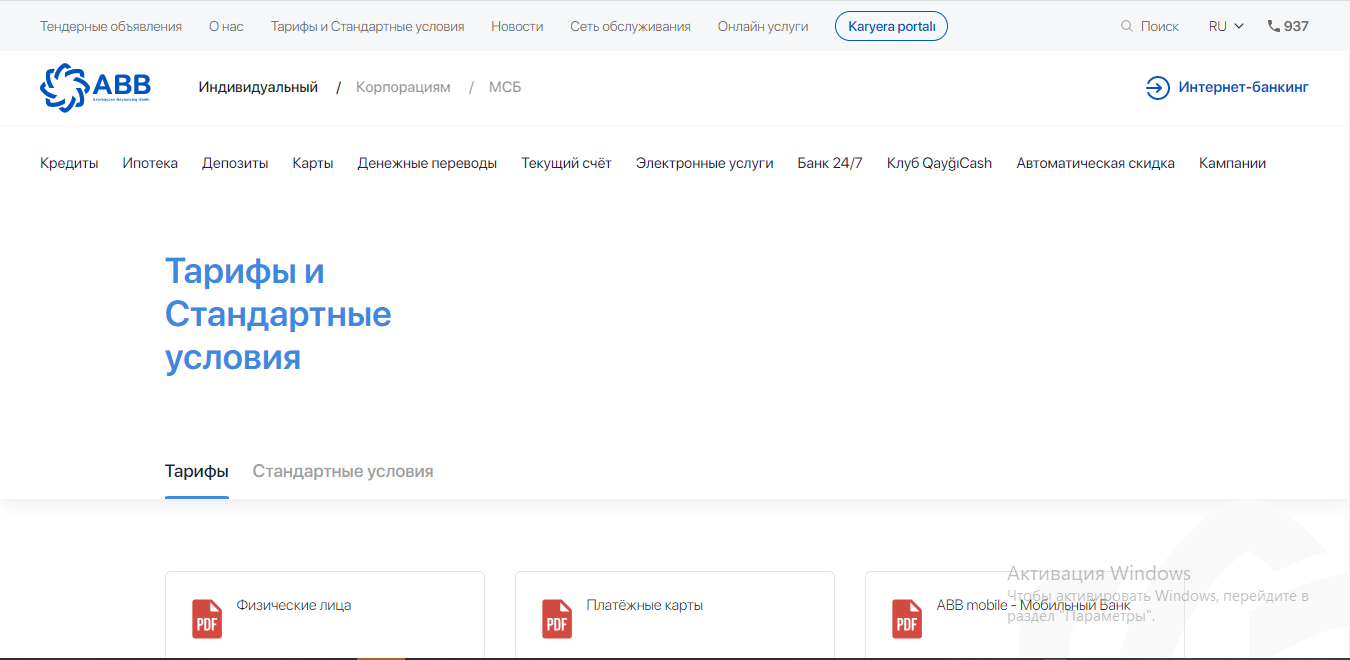The width and height of the screenshot is (1350, 660).
Task: Click the Поиск search field
Action: [x=1159, y=27]
